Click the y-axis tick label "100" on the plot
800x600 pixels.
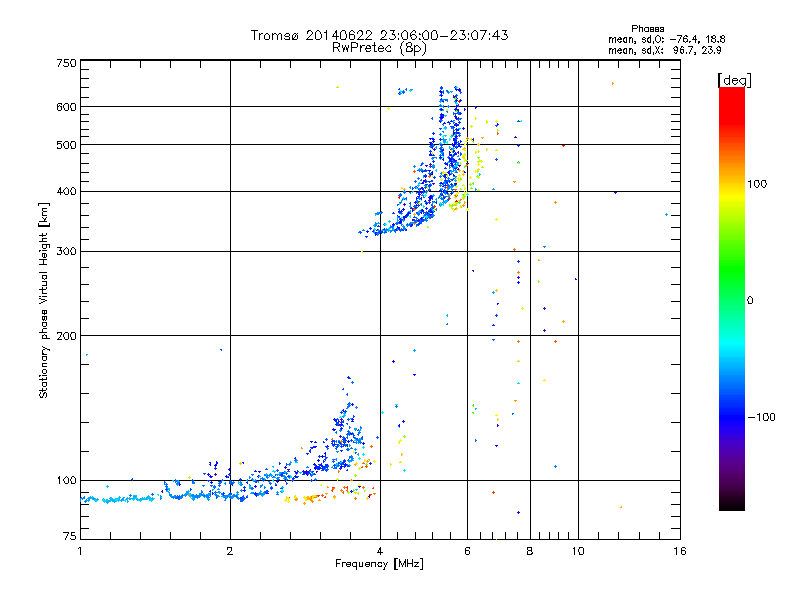click(x=66, y=481)
